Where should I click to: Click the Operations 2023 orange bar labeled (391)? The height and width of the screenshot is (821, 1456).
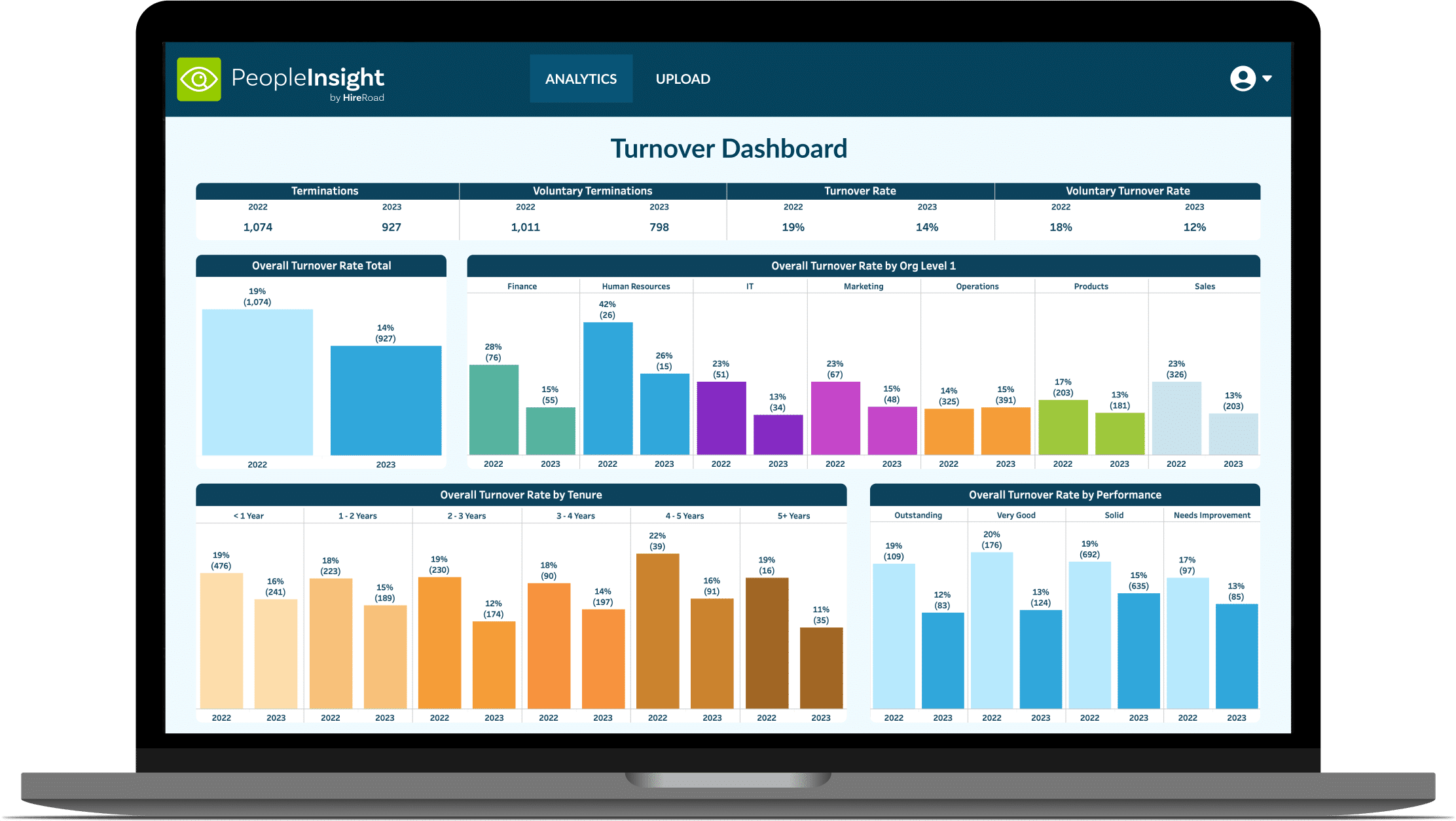1006,431
